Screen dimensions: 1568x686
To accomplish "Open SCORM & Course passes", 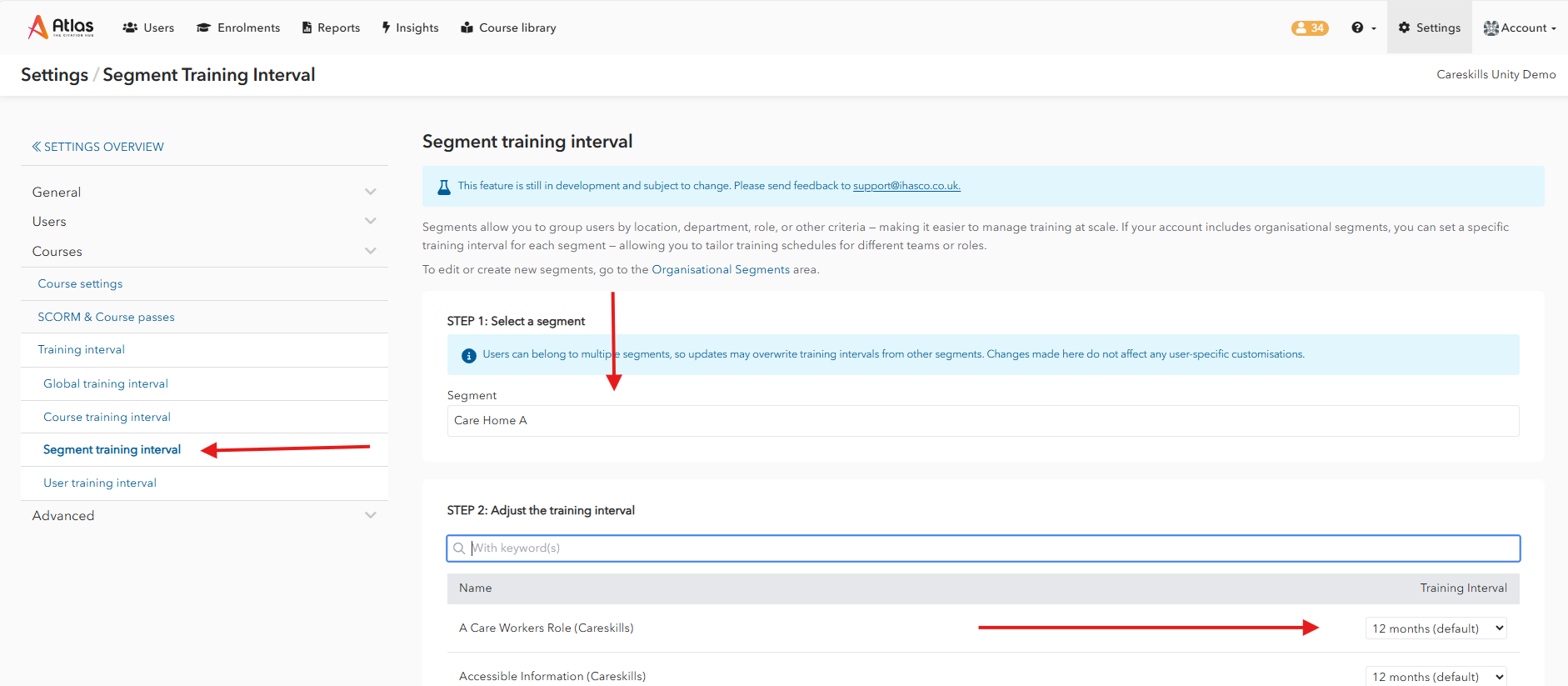I will (x=106, y=317).
